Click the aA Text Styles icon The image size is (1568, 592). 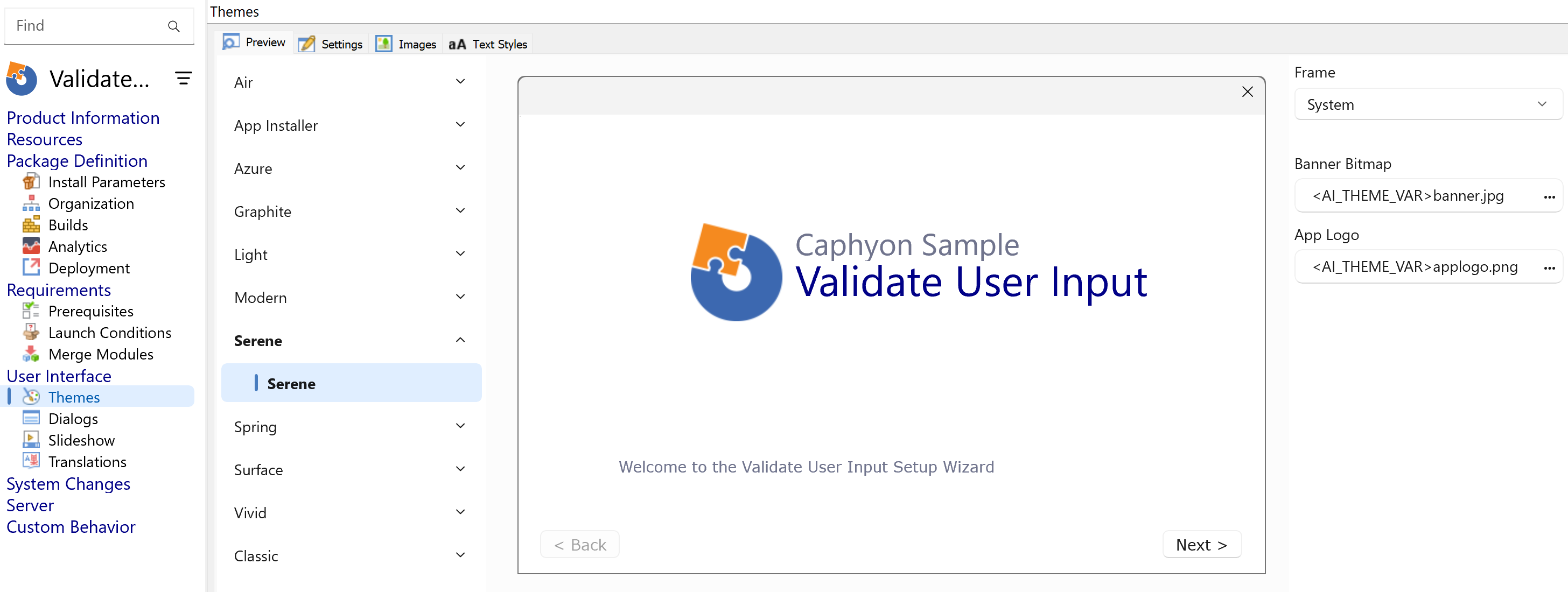point(457,45)
